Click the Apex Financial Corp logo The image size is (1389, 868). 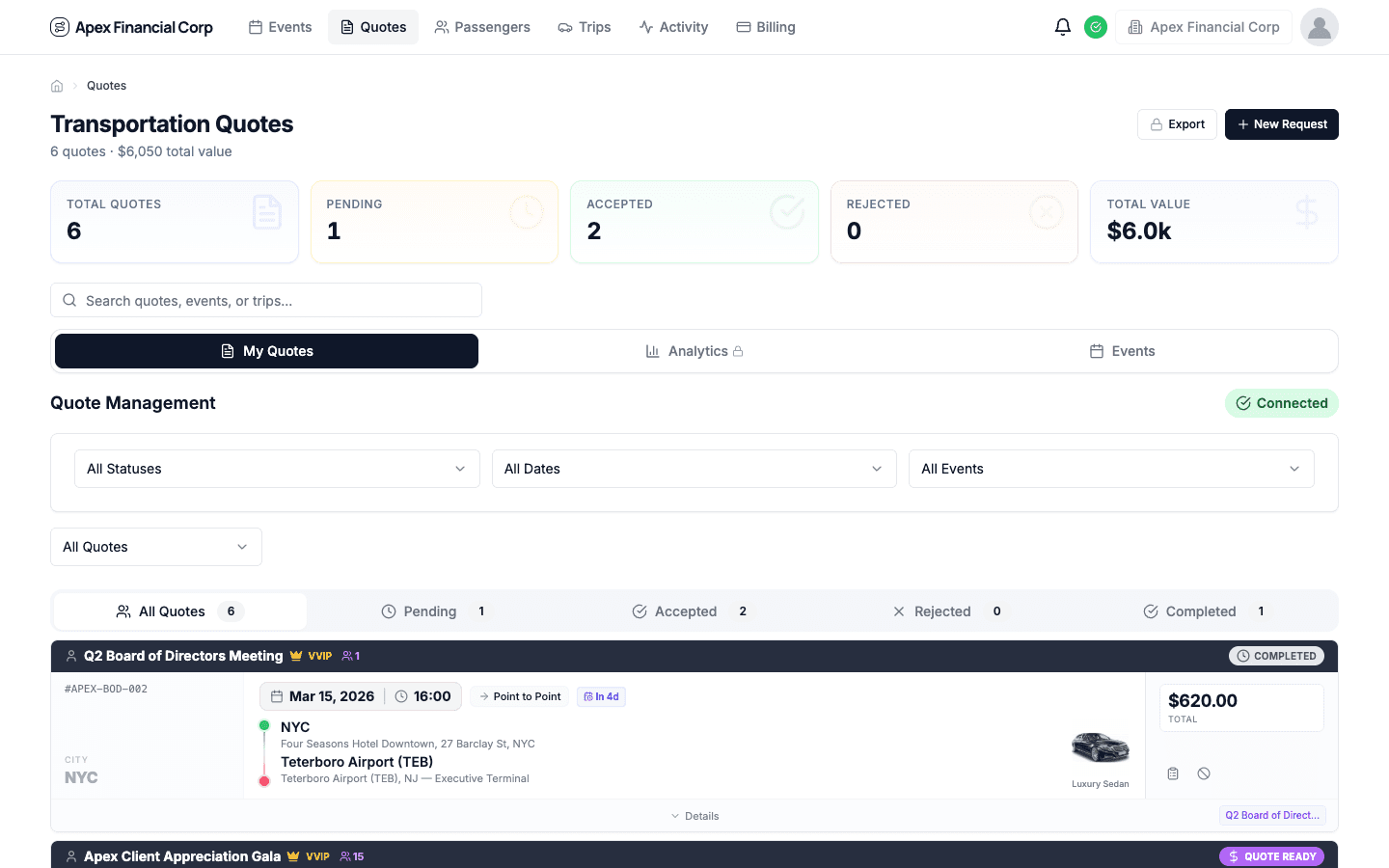(131, 27)
